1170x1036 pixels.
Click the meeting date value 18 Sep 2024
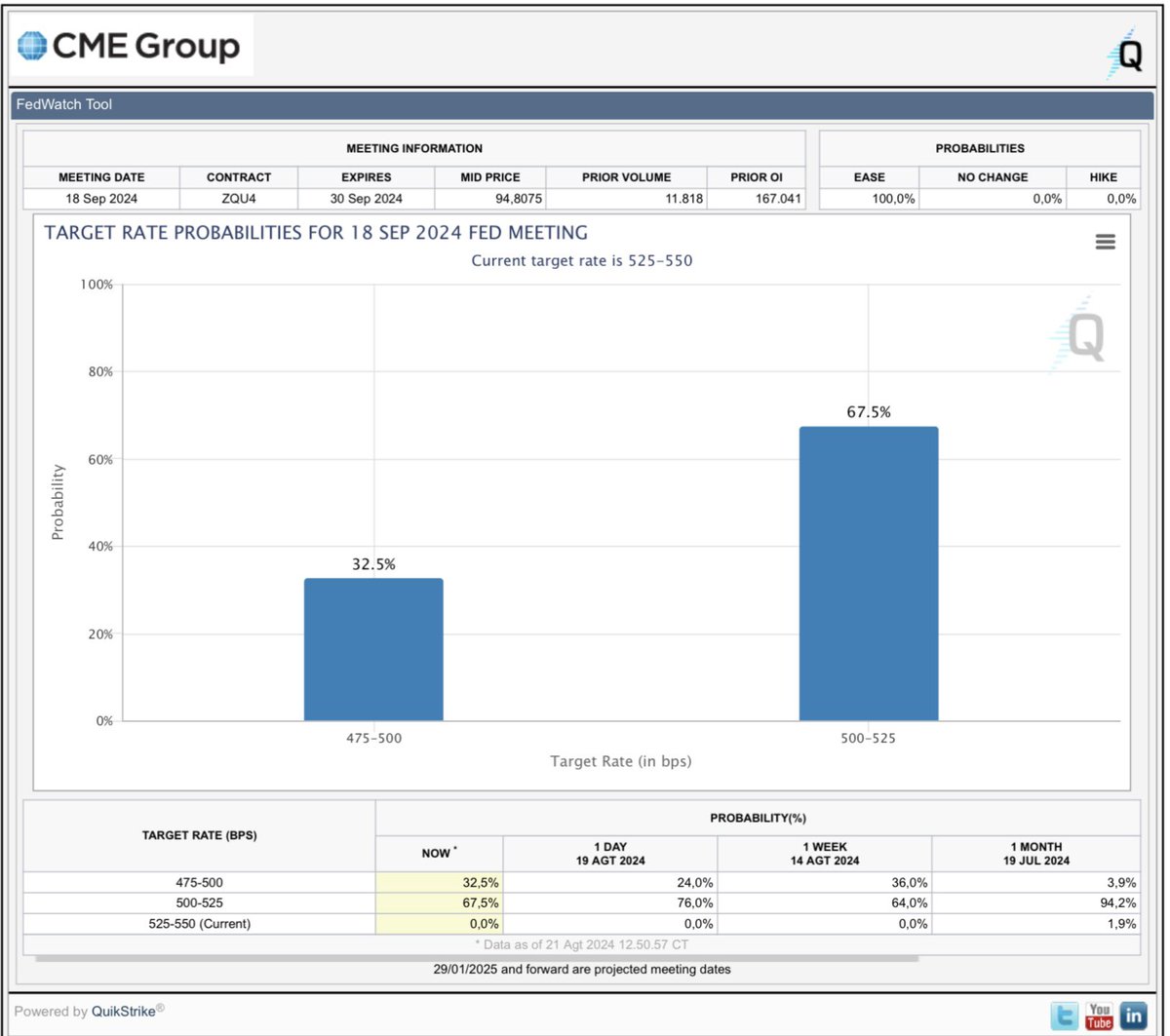[101, 199]
